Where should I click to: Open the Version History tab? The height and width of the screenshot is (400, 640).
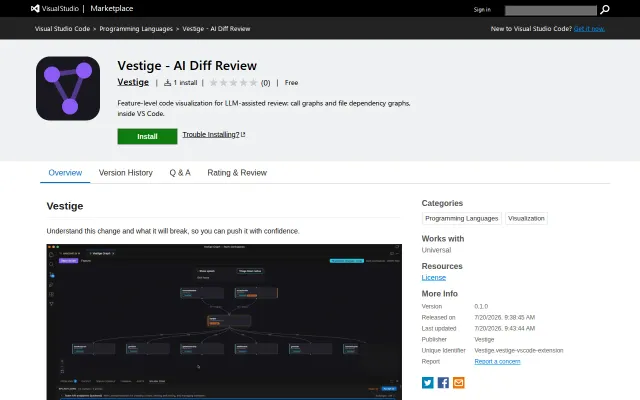click(x=126, y=173)
